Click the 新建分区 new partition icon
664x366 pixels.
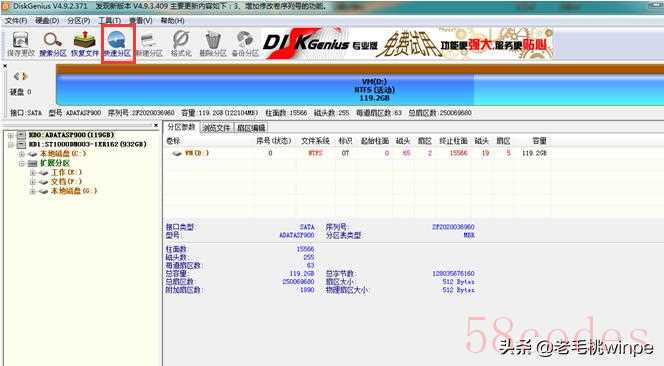[x=149, y=44]
